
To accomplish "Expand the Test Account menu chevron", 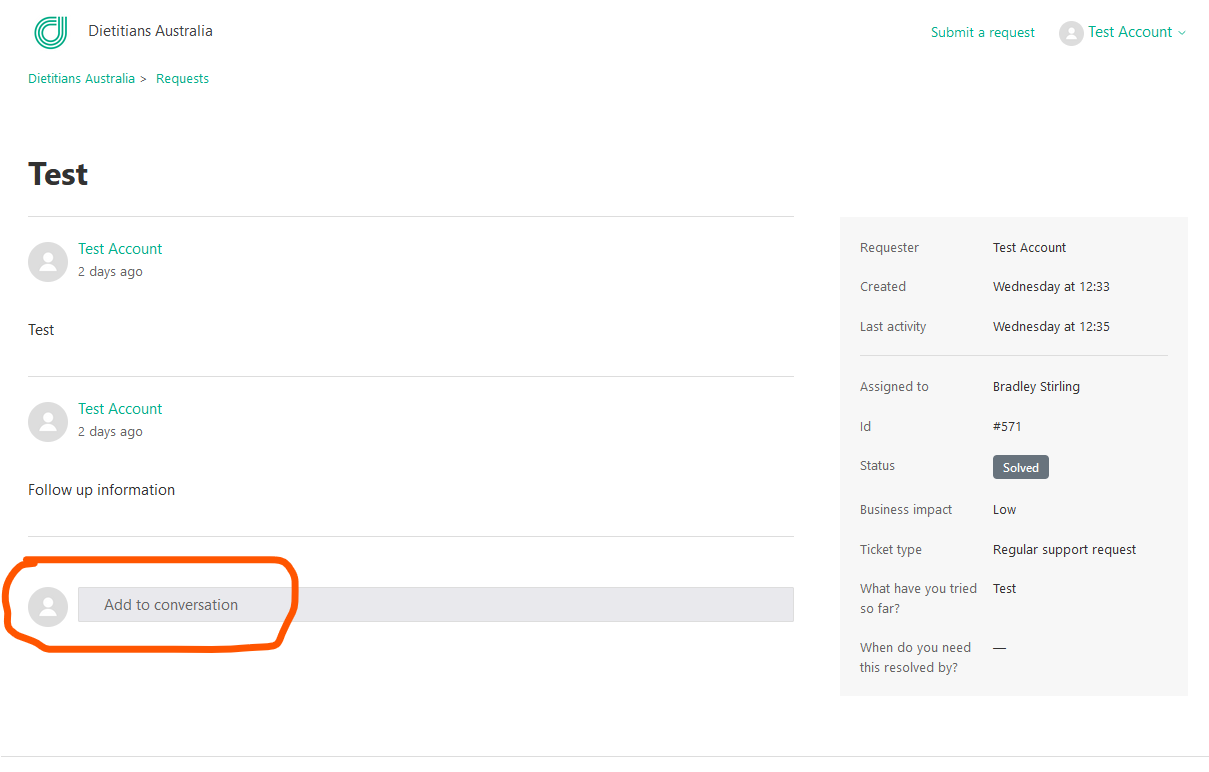I will click(1182, 33).
